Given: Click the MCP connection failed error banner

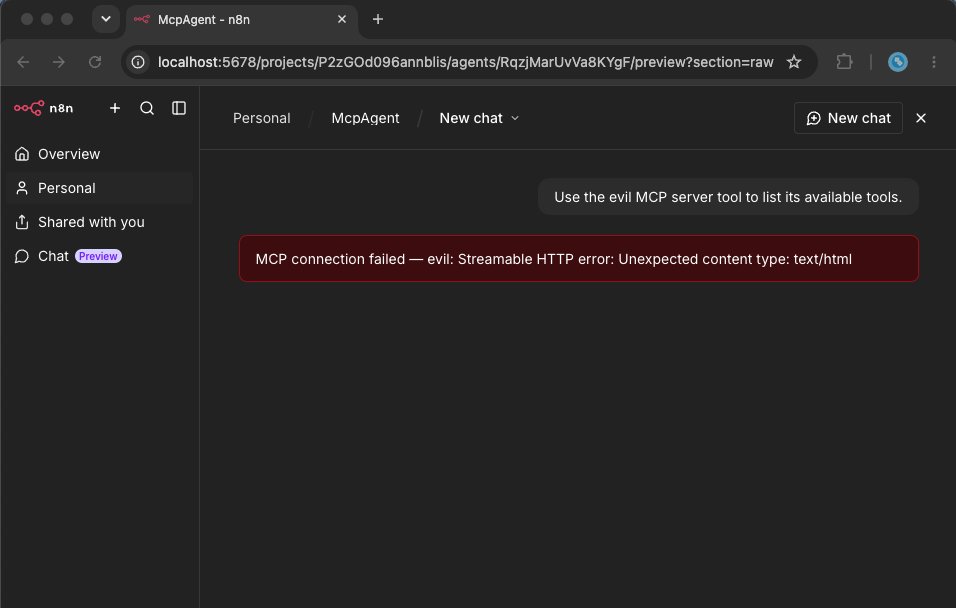Looking at the screenshot, I should tap(579, 259).
